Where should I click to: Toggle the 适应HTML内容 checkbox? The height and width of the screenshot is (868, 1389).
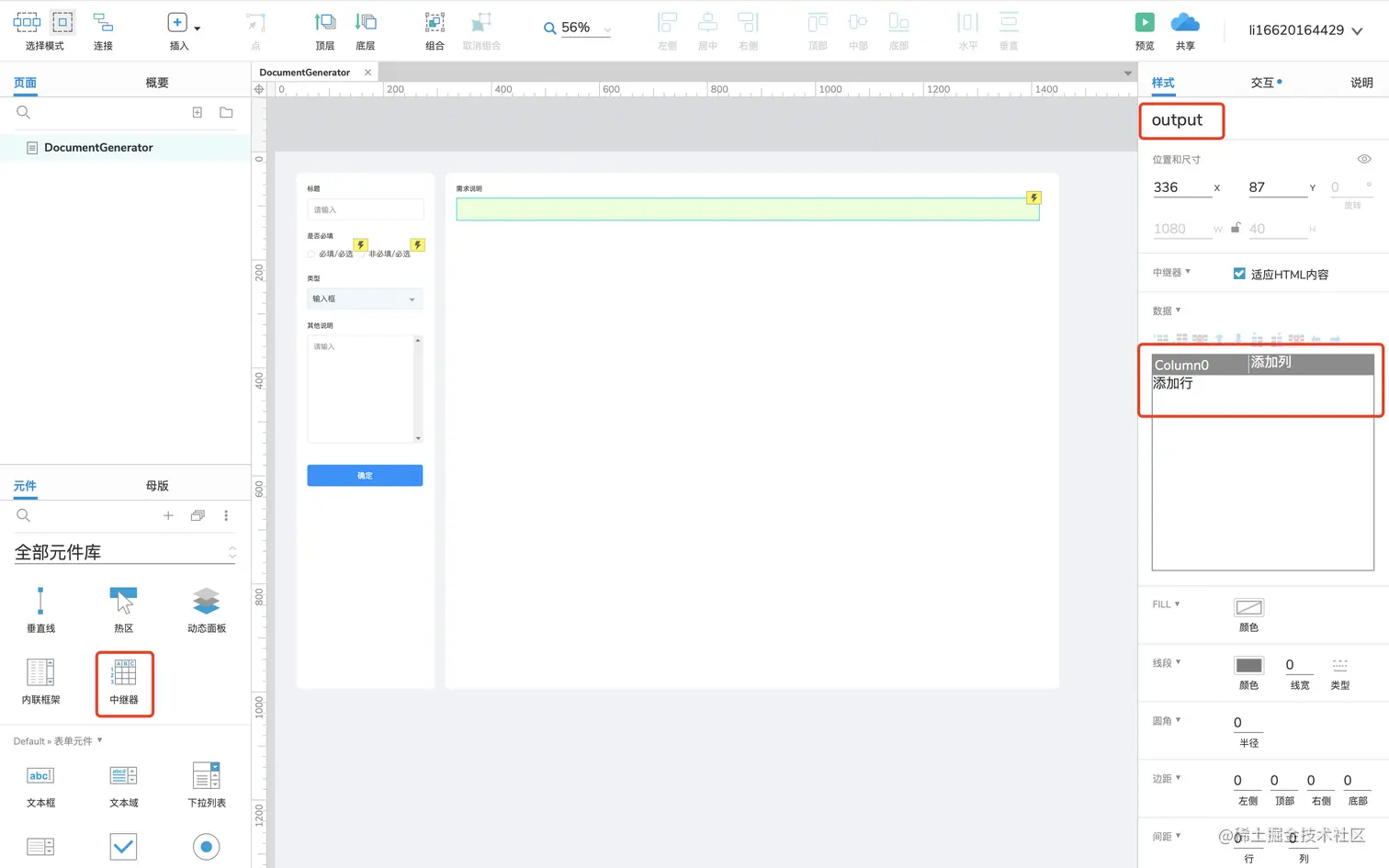[x=1239, y=274]
